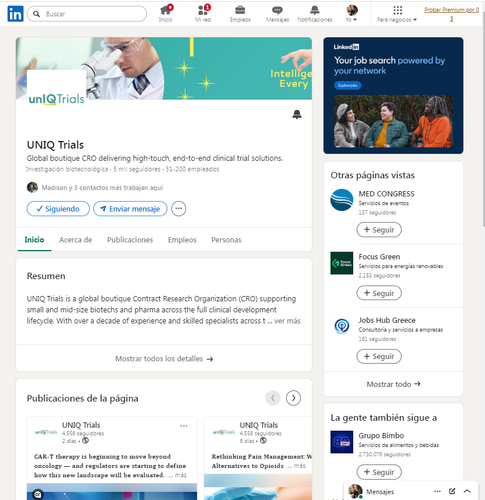Click the LinkedIn logo in the header
Viewport: 485px width, 500px height.
15,14
